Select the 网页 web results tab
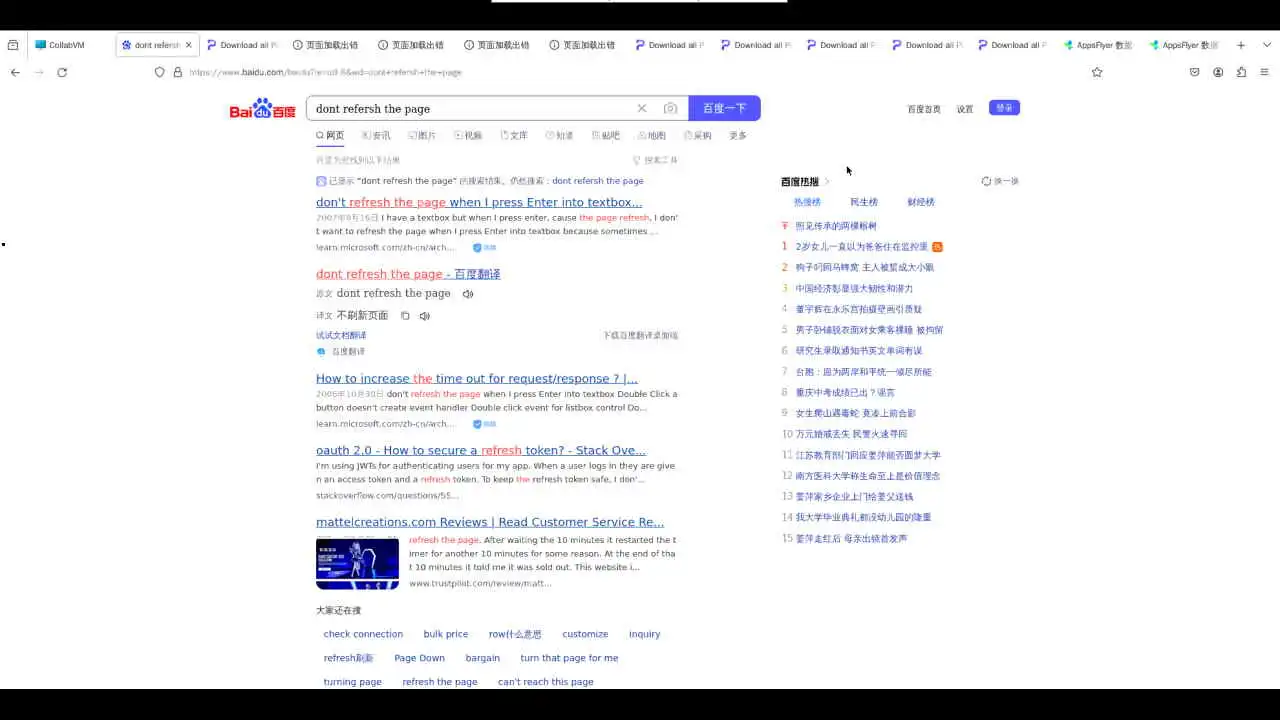This screenshot has width=1280, height=720. (x=330, y=135)
